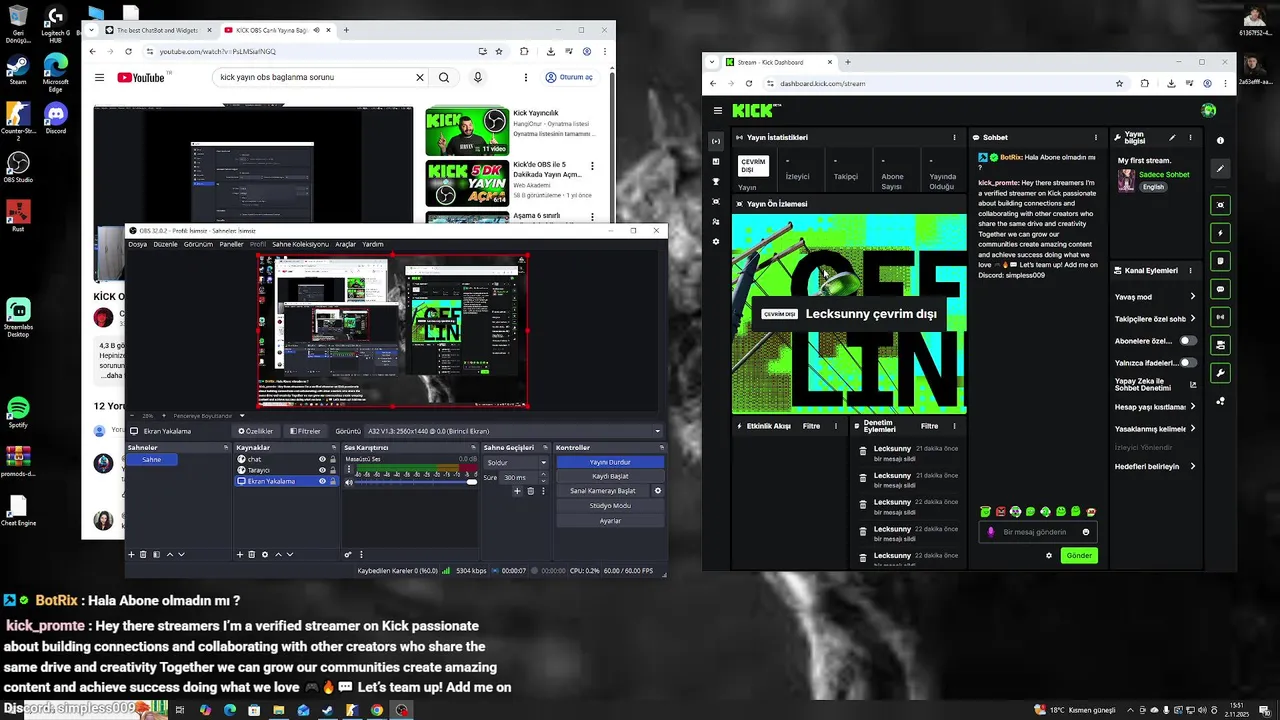This screenshot has height=720, width=1280.
Task: Open Sohbet panel three-dot menu
Action: pos(1095,137)
